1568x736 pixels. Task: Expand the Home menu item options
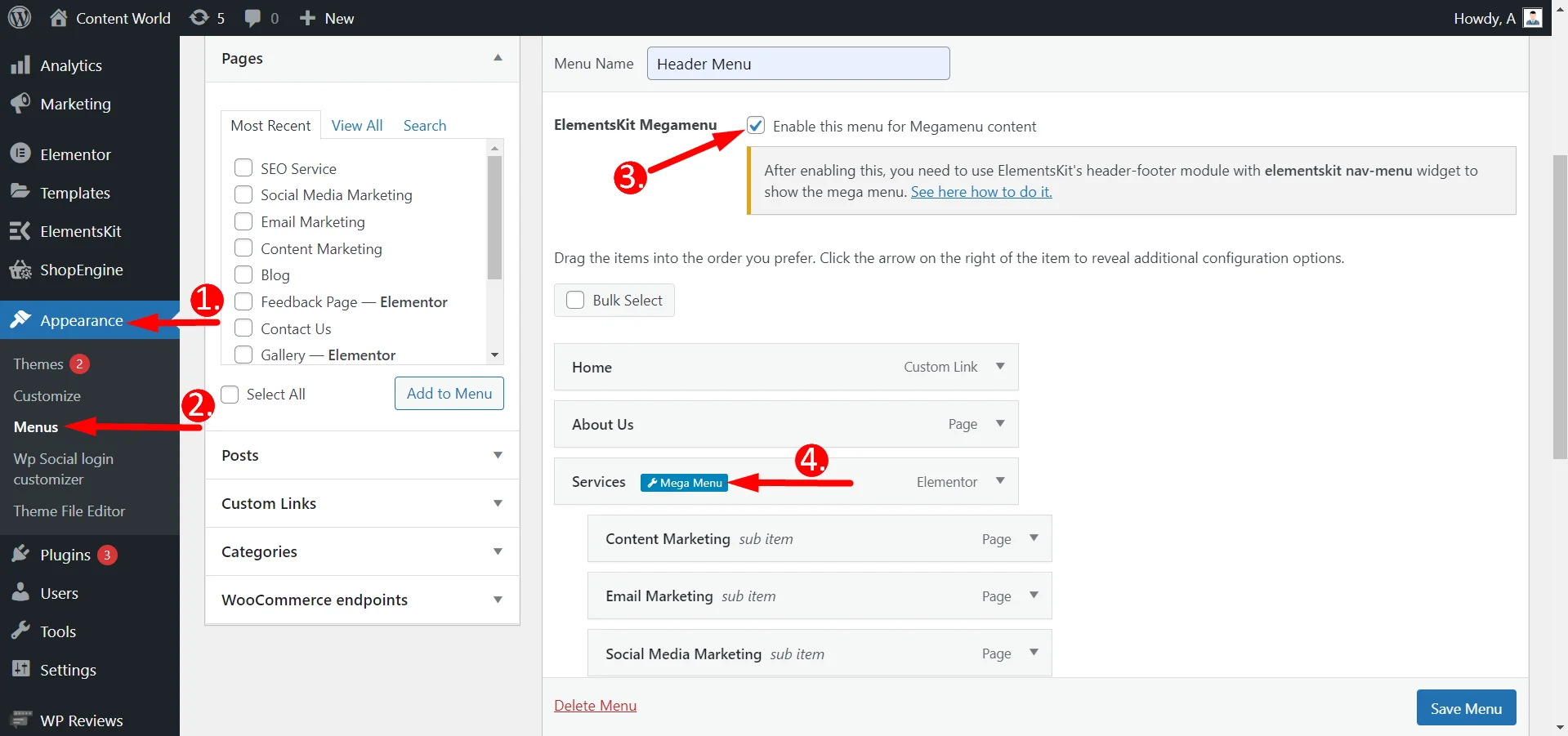tap(1000, 367)
